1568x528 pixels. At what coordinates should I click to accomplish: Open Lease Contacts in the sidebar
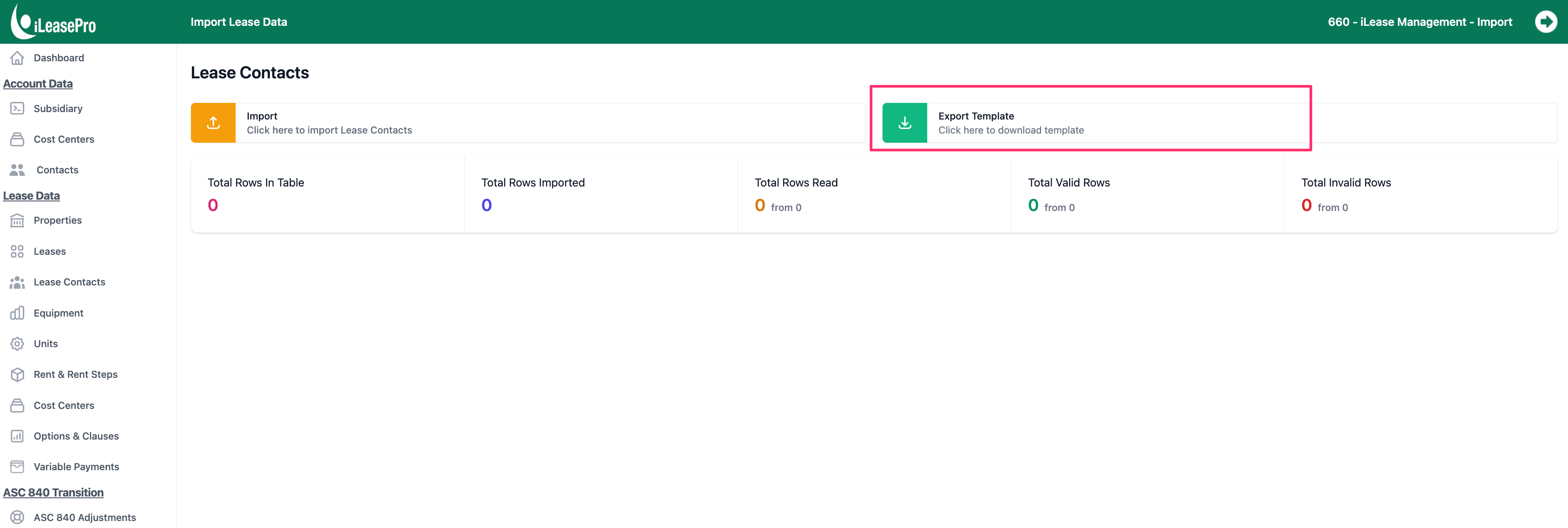tap(69, 282)
